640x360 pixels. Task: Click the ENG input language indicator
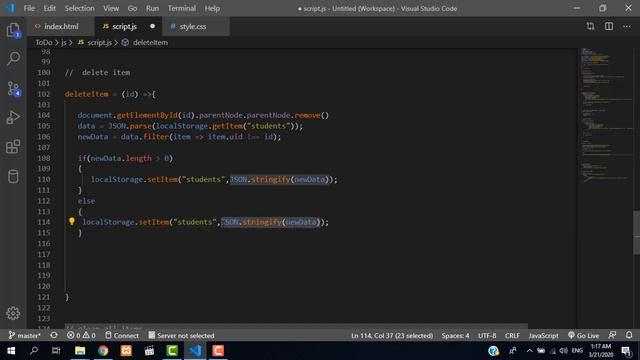pyautogui.click(x=577, y=351)
